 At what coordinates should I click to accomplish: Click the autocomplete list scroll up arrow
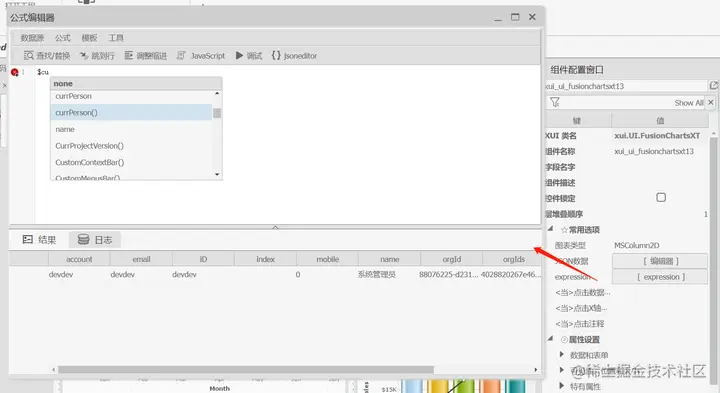coord(217,94)
